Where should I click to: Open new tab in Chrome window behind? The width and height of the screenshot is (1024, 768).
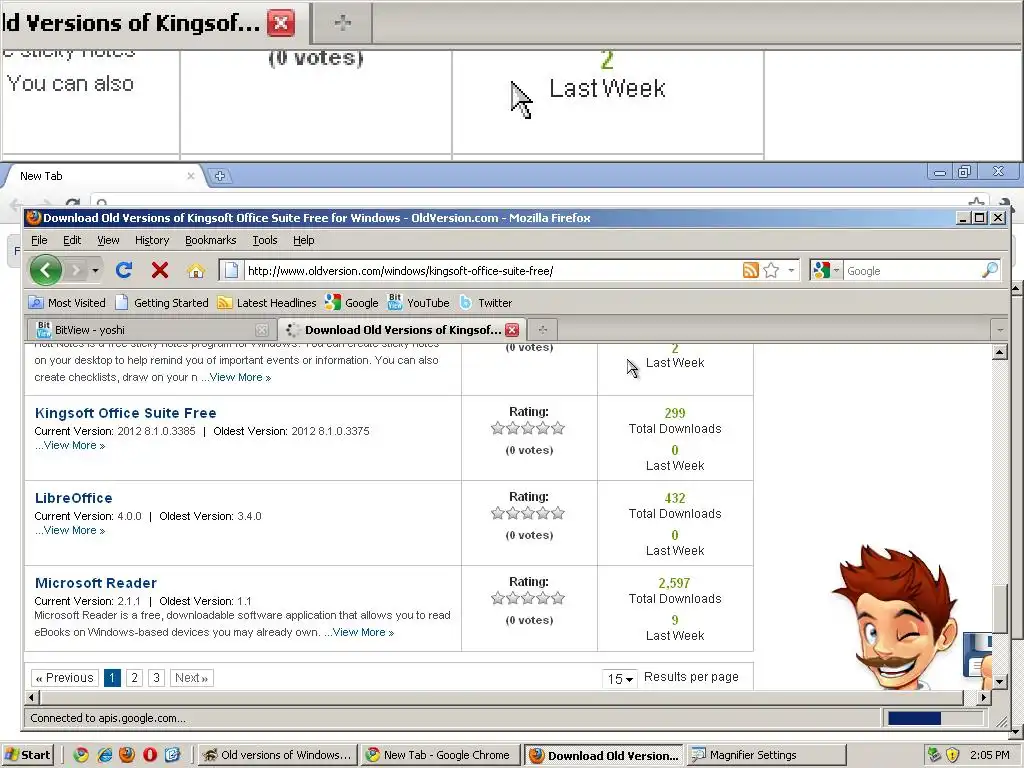point(220,176)
